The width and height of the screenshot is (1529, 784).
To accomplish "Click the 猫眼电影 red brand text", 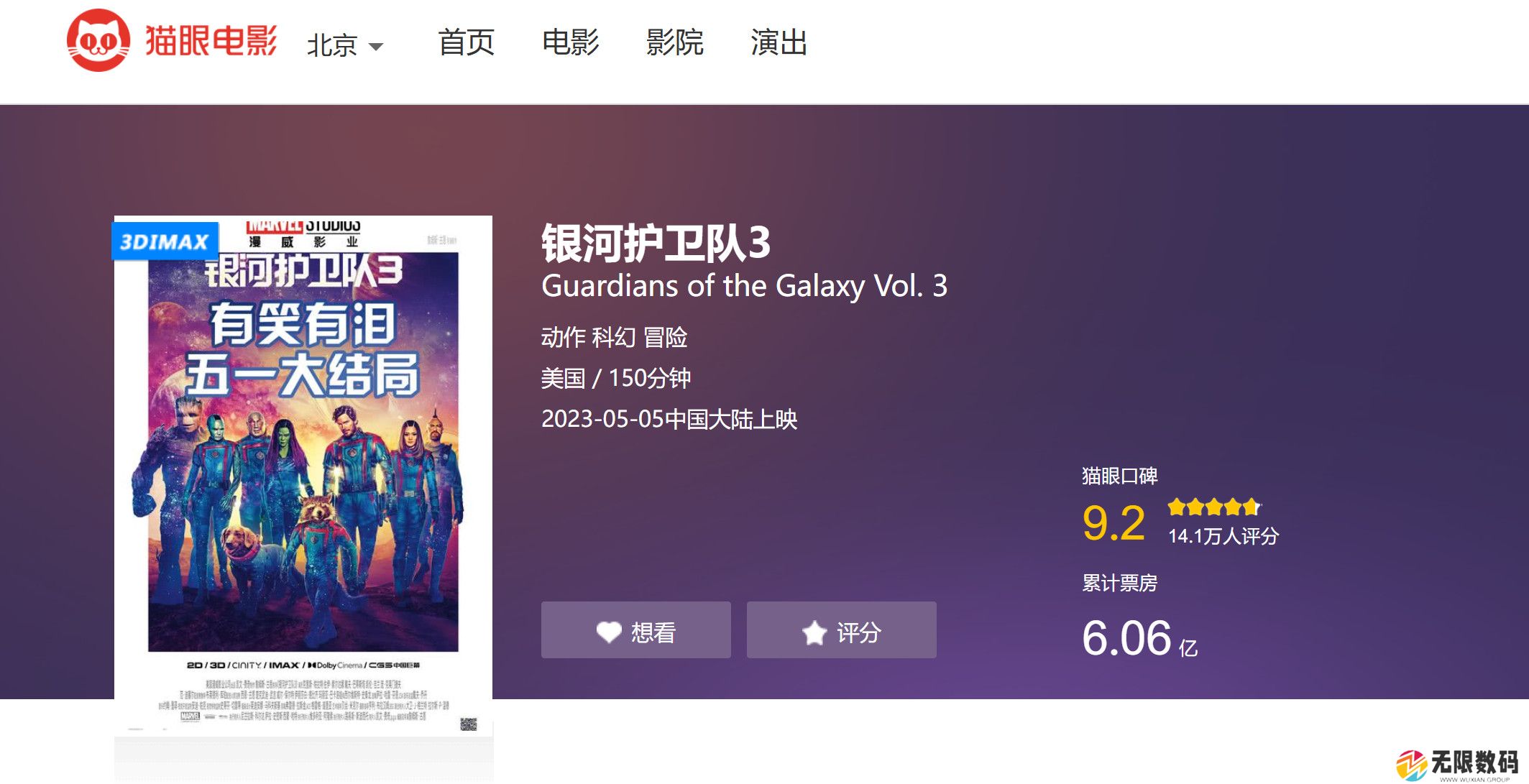I will pyautogui.click(x=211, y=41).
